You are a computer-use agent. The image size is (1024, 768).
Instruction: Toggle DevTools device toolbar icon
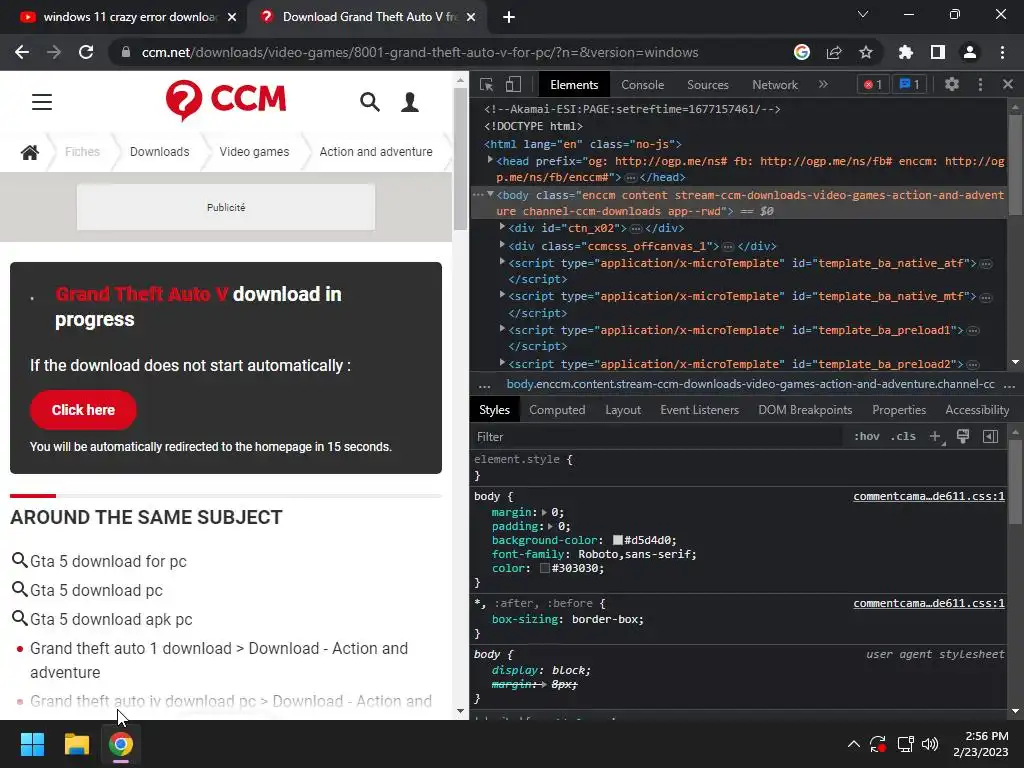coord(513,84)
